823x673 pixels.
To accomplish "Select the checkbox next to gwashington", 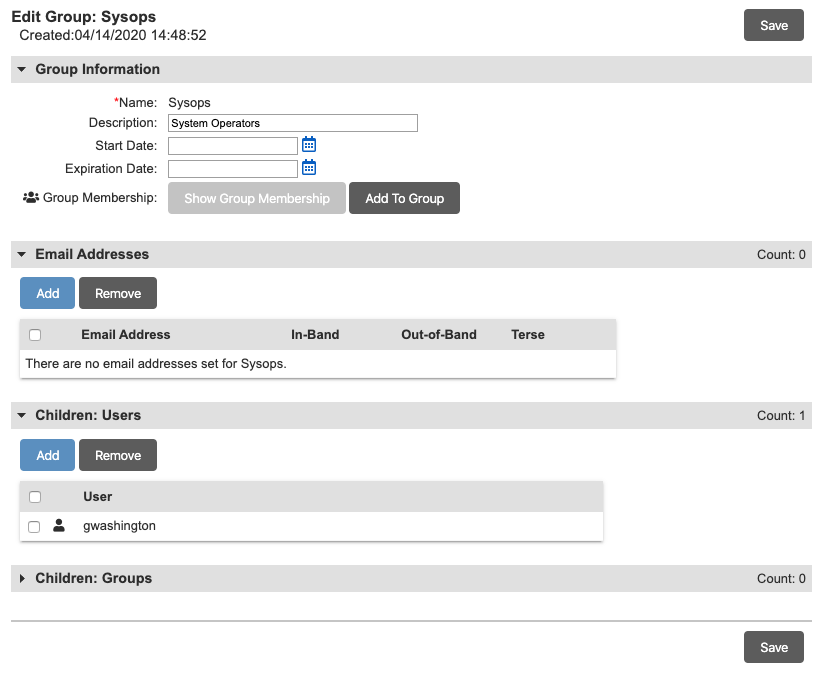I will (x=34, y=526).
